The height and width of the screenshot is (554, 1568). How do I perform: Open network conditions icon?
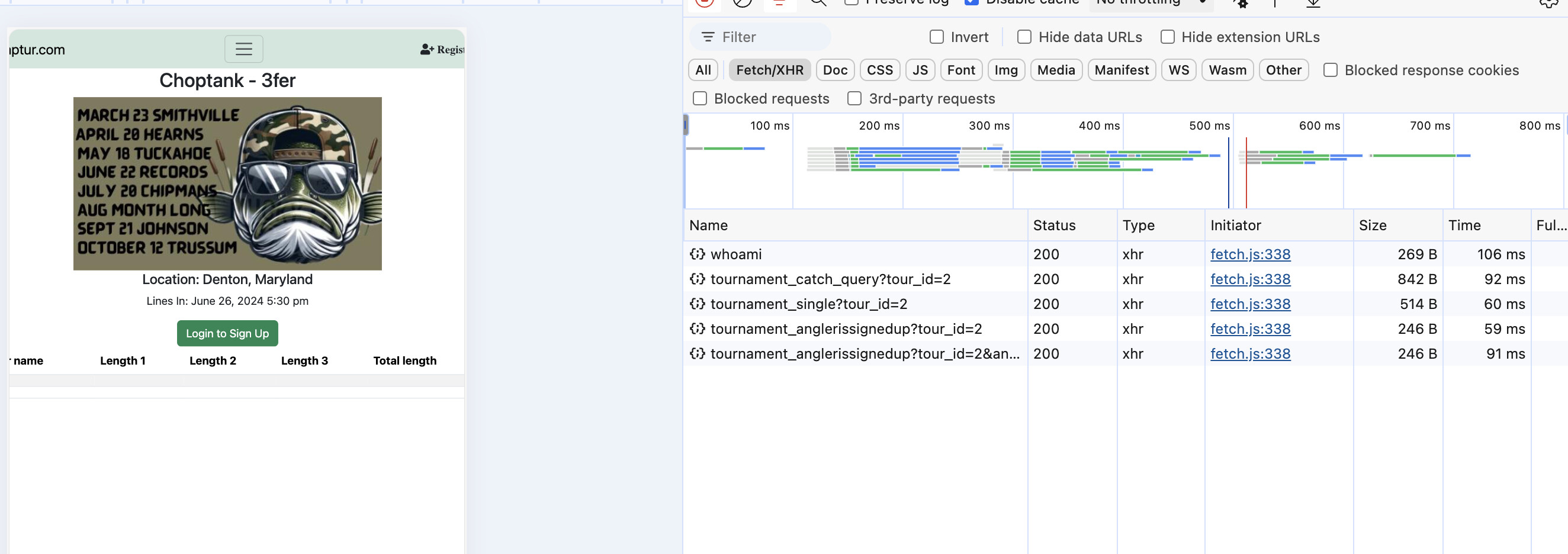click(x=1241, y=3)
